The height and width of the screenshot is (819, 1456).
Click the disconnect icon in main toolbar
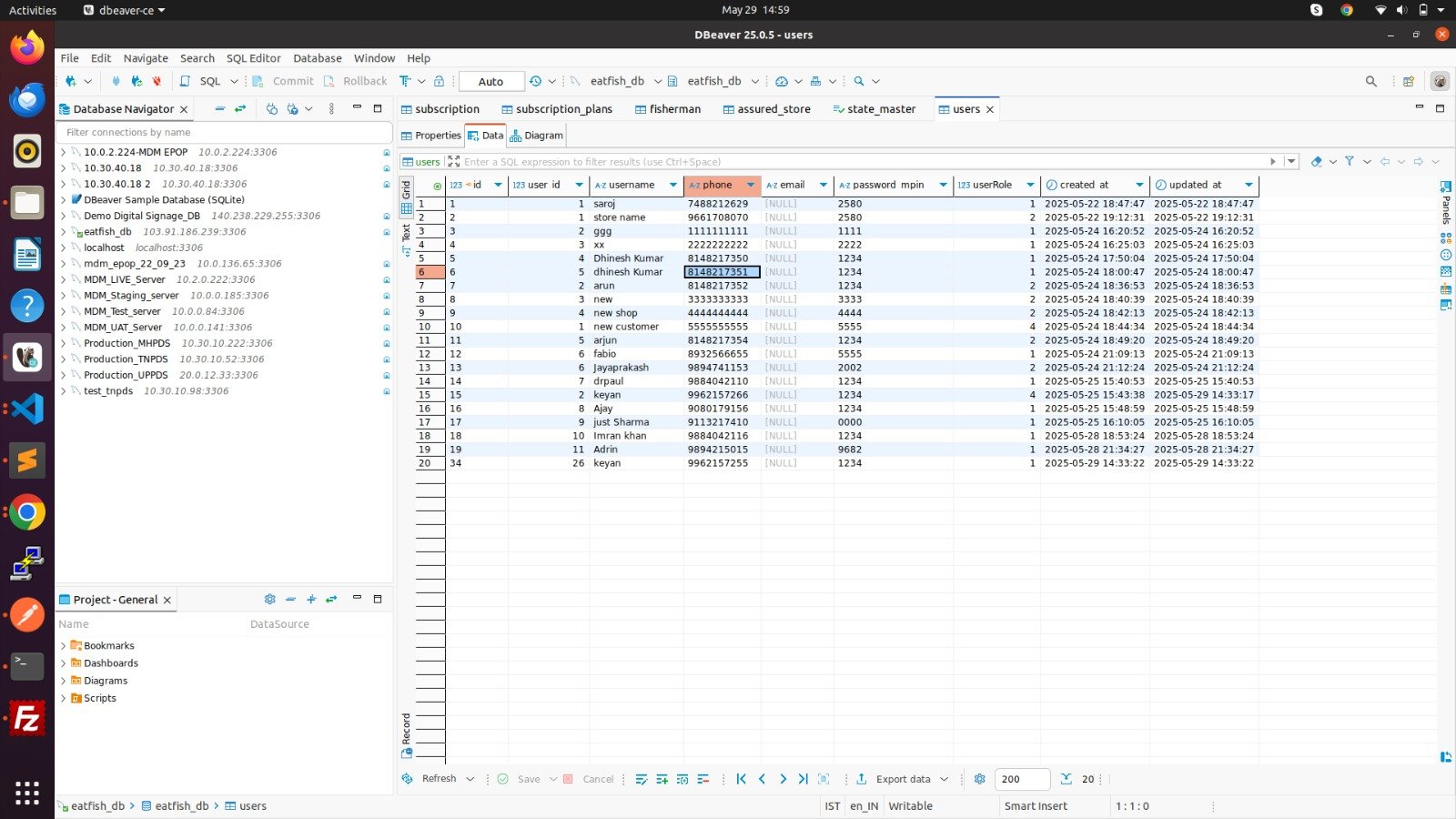pos(157,81)
